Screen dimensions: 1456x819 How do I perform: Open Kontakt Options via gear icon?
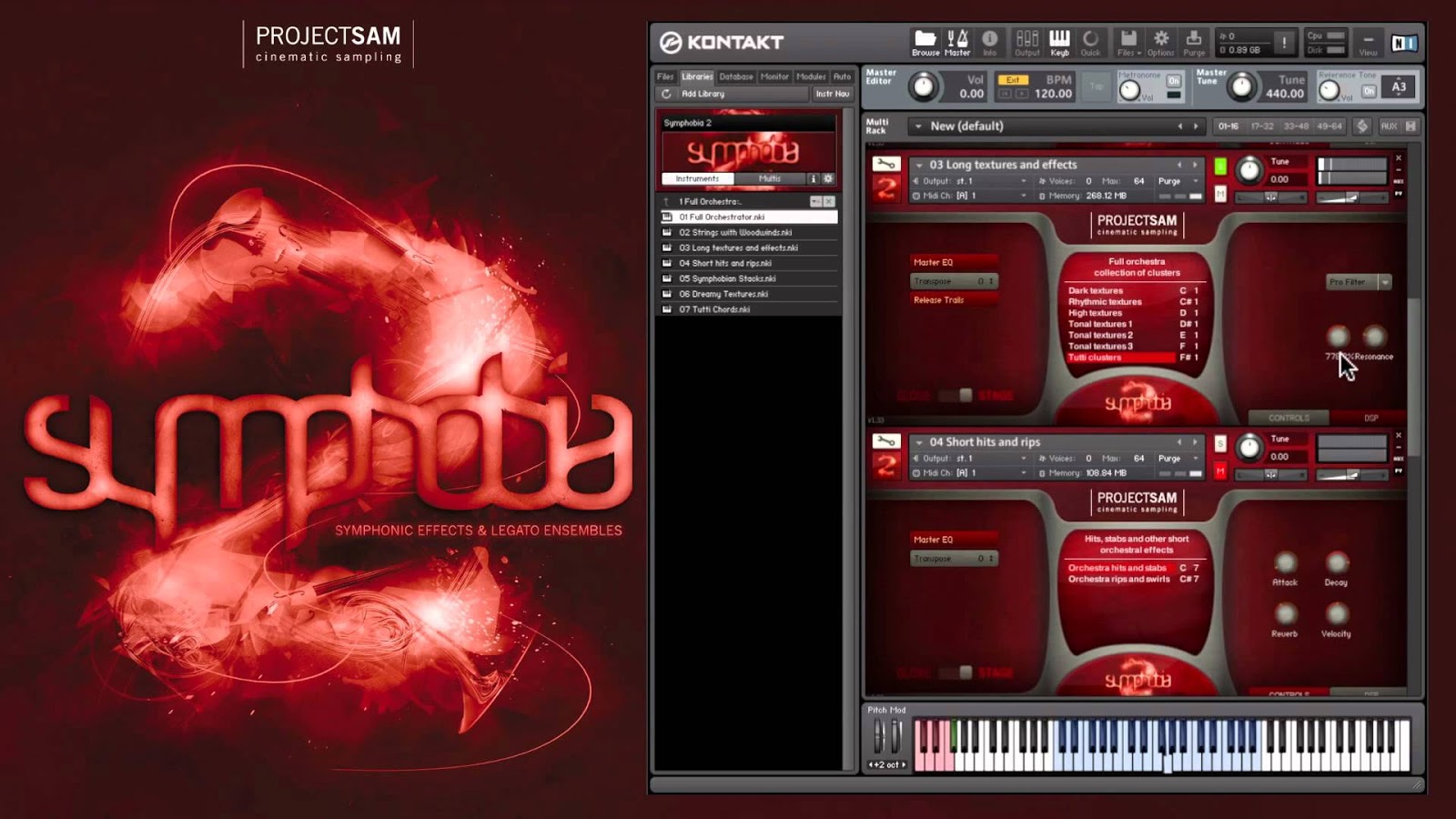point(1160,41)
